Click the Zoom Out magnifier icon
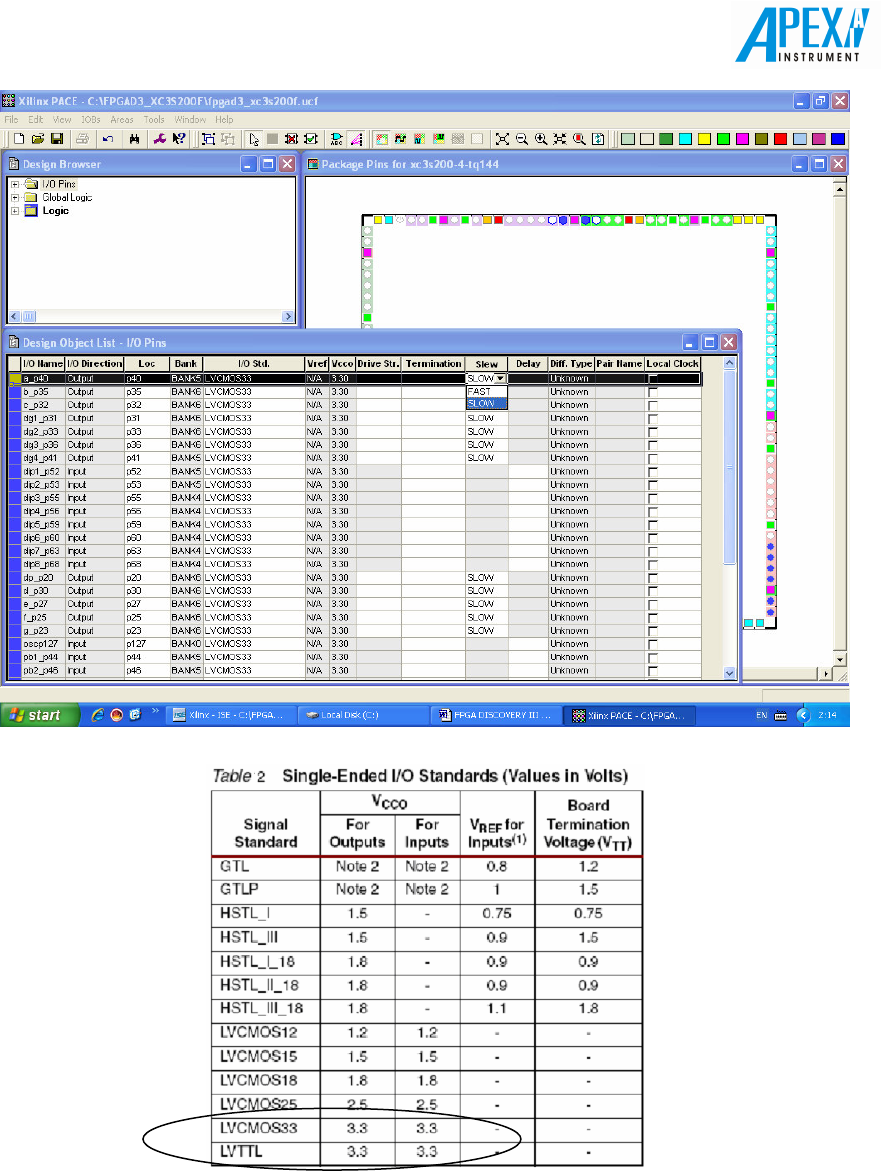881x1171 pixels. tap(522, 139)
